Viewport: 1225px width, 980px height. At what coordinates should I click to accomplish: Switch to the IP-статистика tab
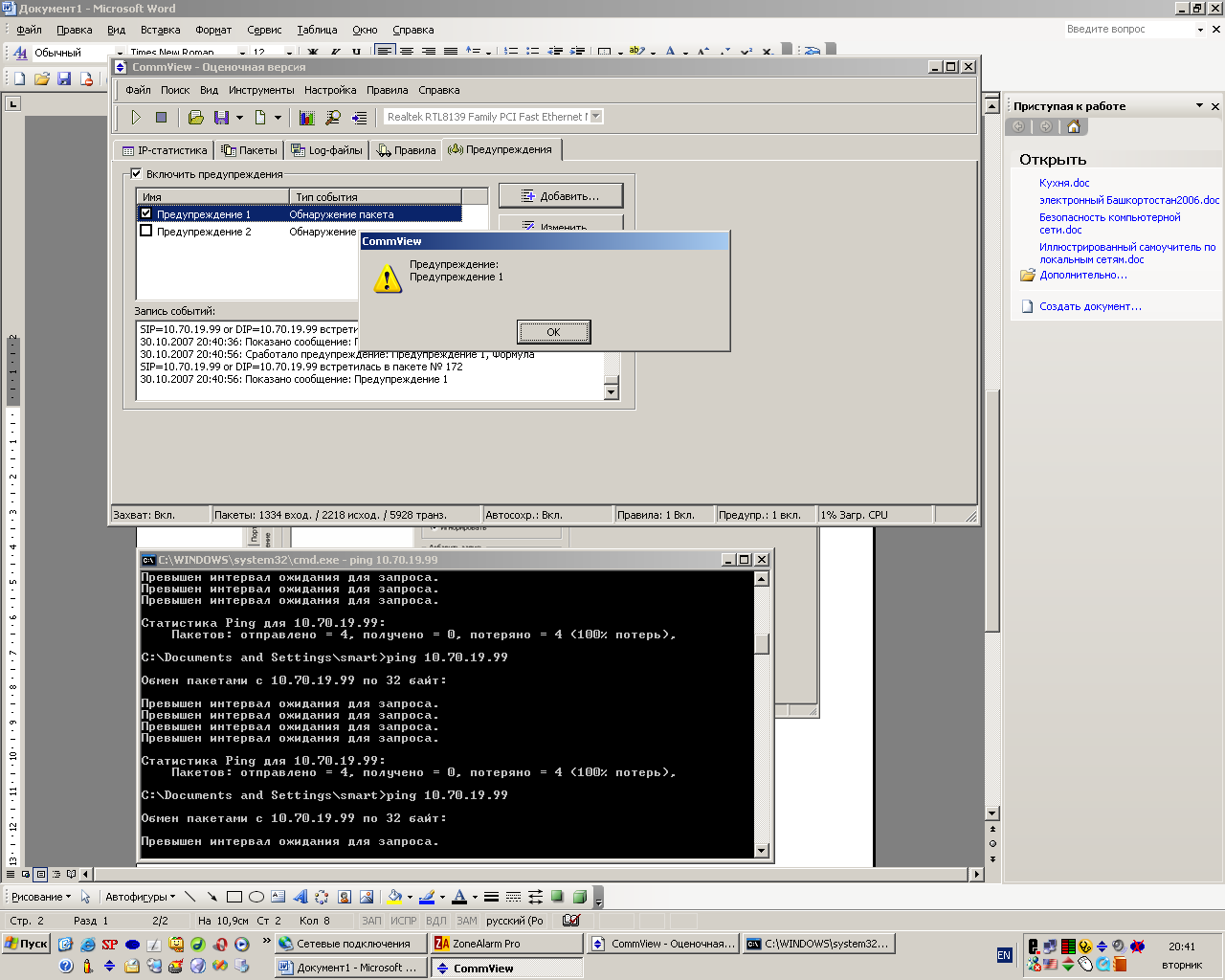165,150
